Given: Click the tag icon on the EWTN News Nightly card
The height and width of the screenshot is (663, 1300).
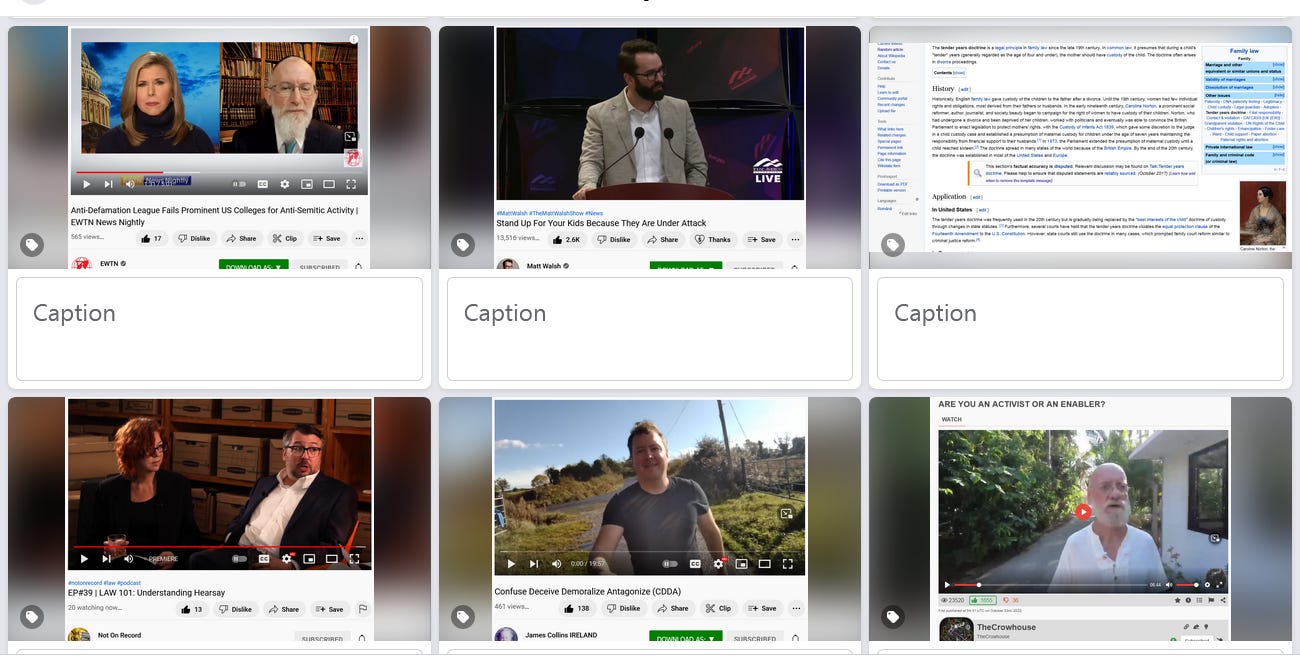Looking at the screenshot, I should point(32,245).
